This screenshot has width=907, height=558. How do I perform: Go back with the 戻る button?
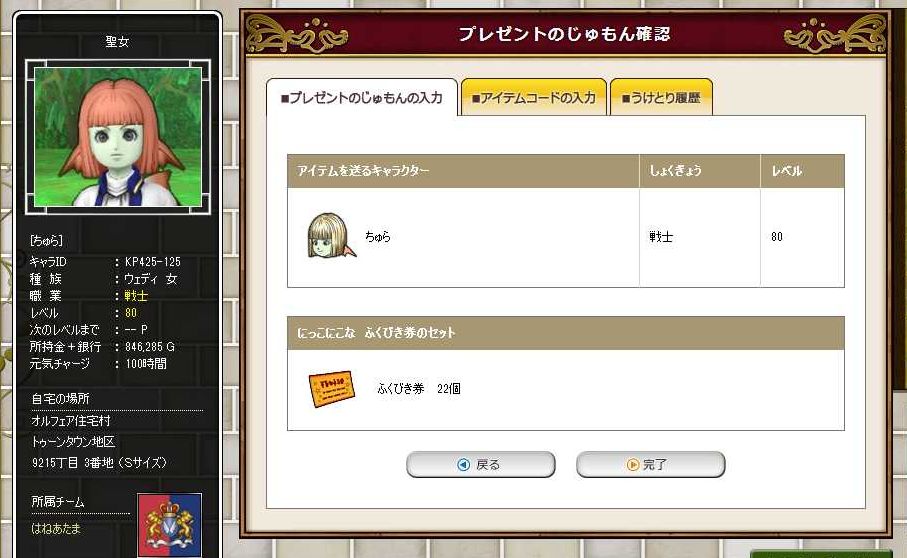tap(481, 464)
